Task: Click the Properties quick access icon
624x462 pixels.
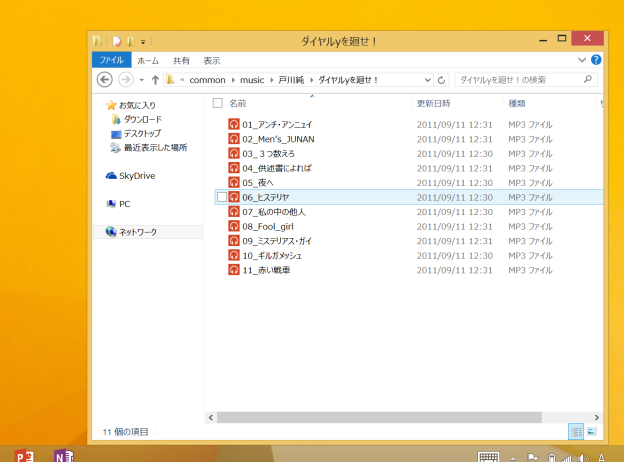Action: click(117, 41)
